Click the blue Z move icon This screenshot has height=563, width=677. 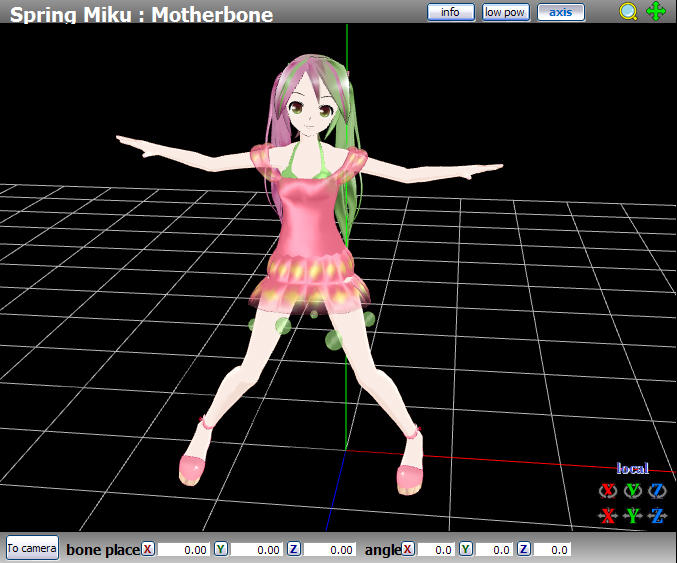pos(657,515)
